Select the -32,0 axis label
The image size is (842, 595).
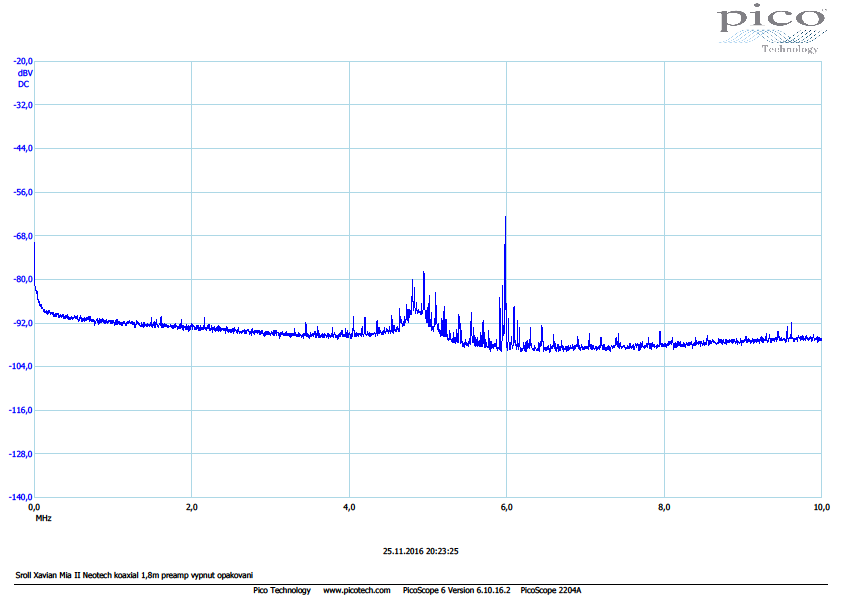23,105
